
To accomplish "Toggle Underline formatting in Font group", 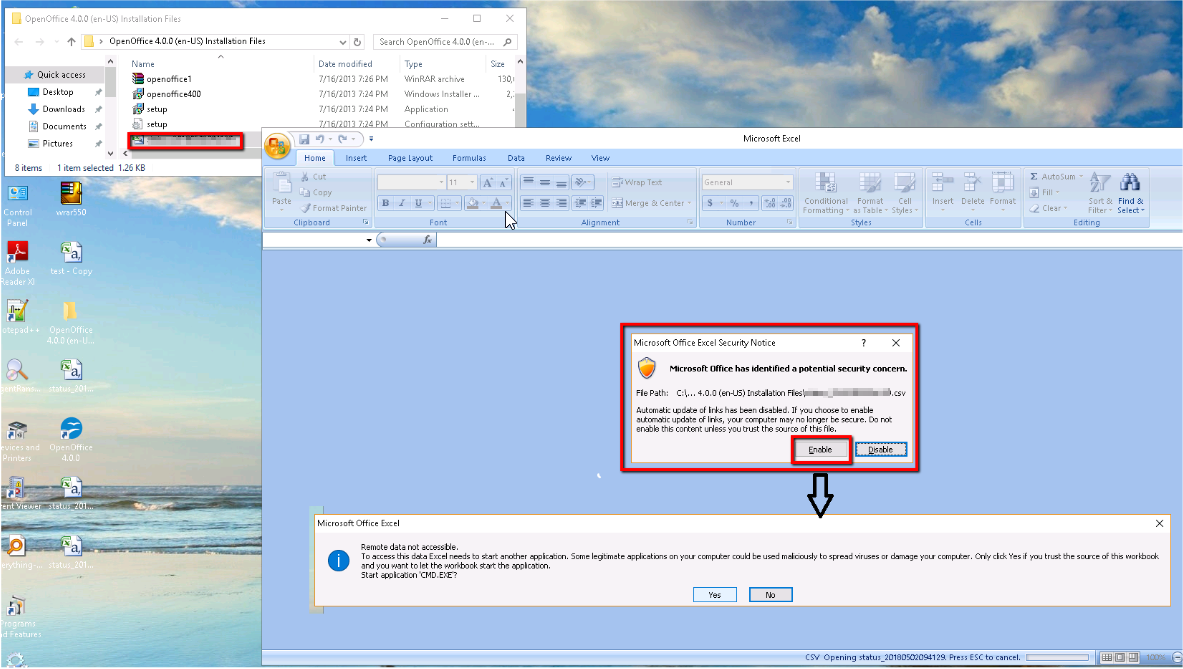I will (x=418, y=203).
